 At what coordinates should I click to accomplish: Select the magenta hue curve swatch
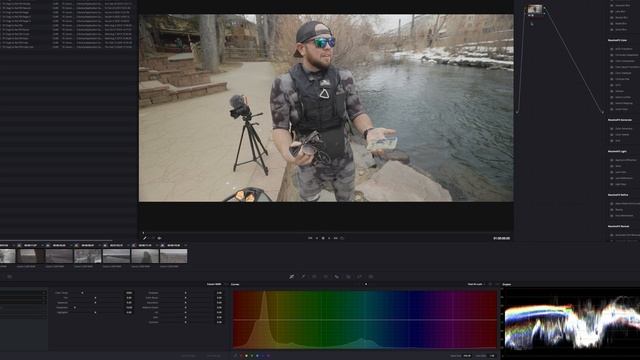(x=268, y=356)
